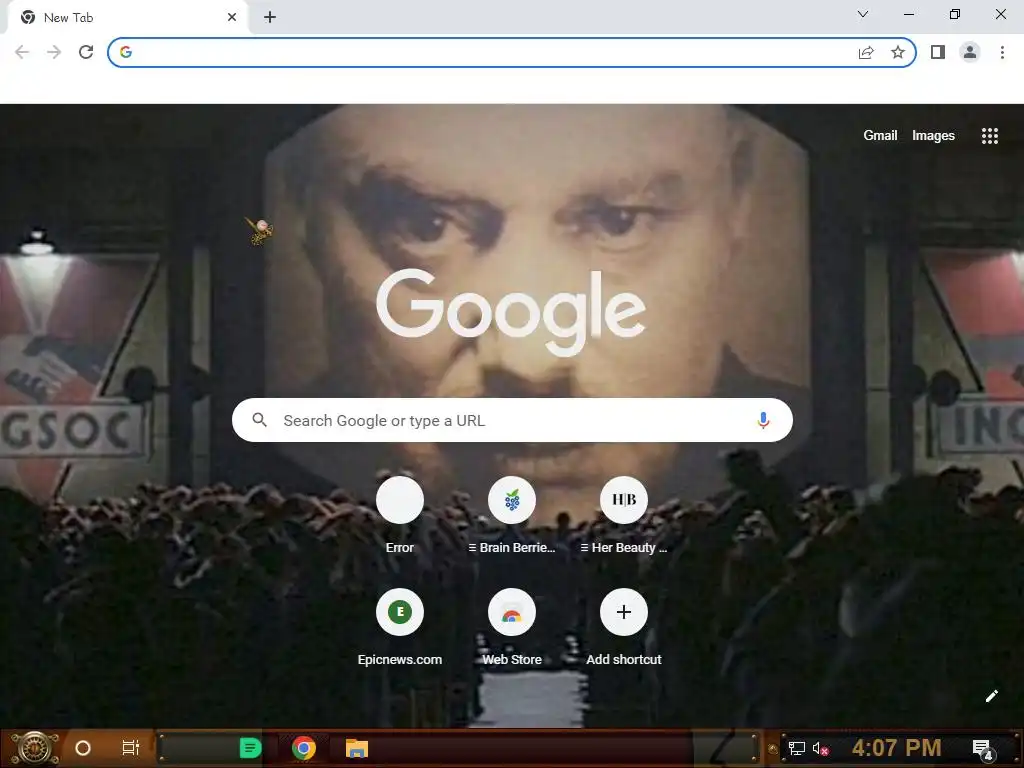The width and height of the screenshot is (1024, 768).
Task: Open File Explorer on taskbar
Action: coord(357,748)
